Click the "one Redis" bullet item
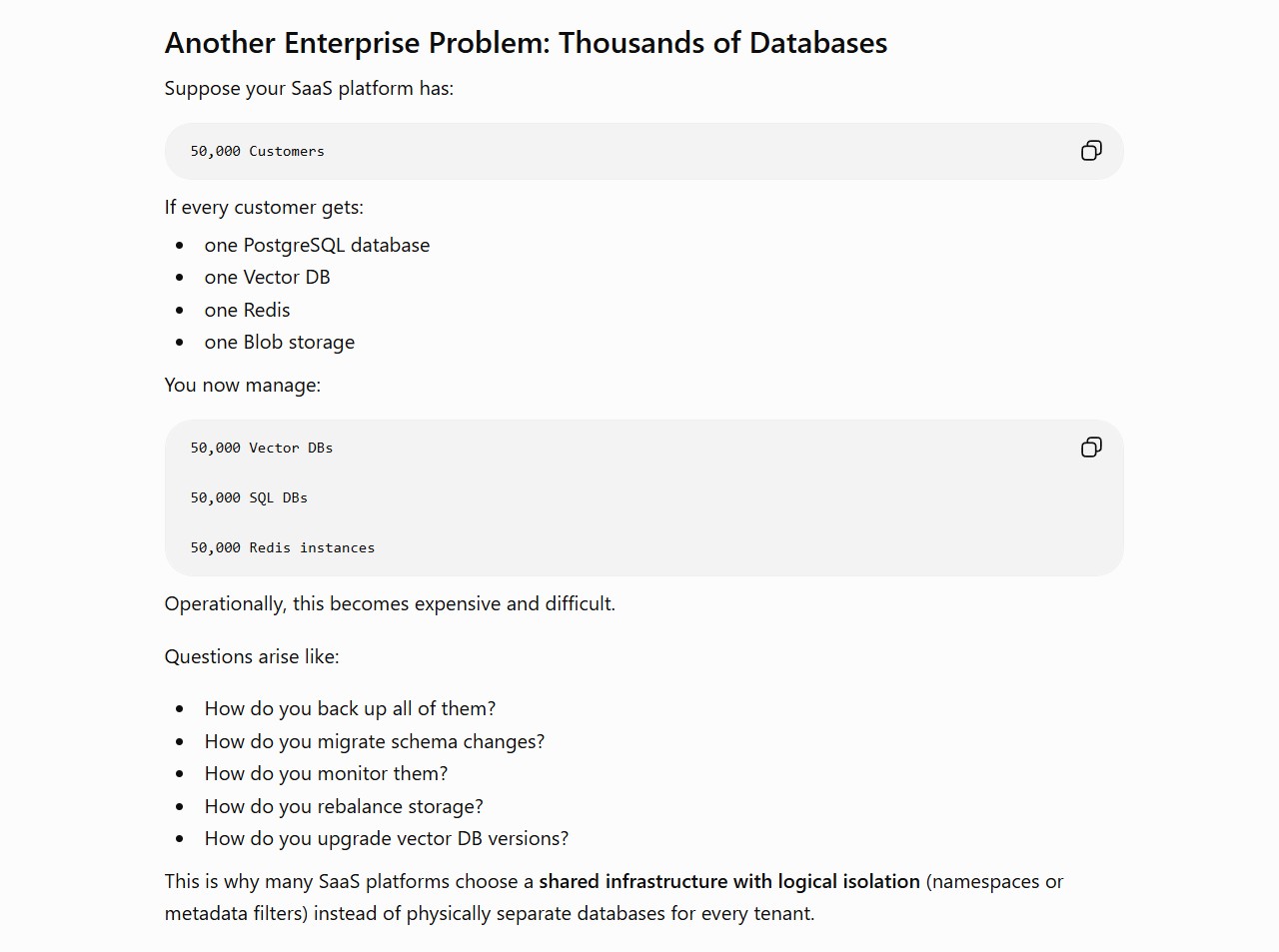 click(247, 311)
